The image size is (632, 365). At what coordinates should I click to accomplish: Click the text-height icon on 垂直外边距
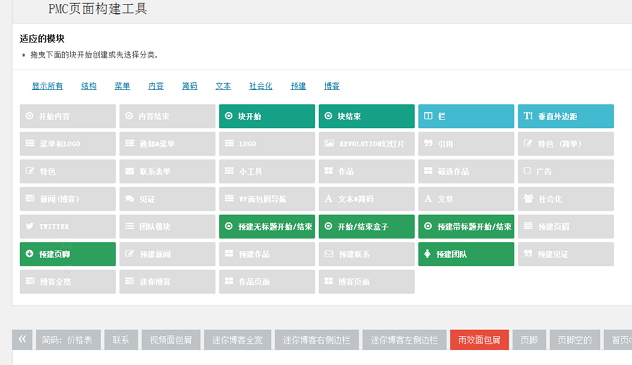[x=528, y=116]
